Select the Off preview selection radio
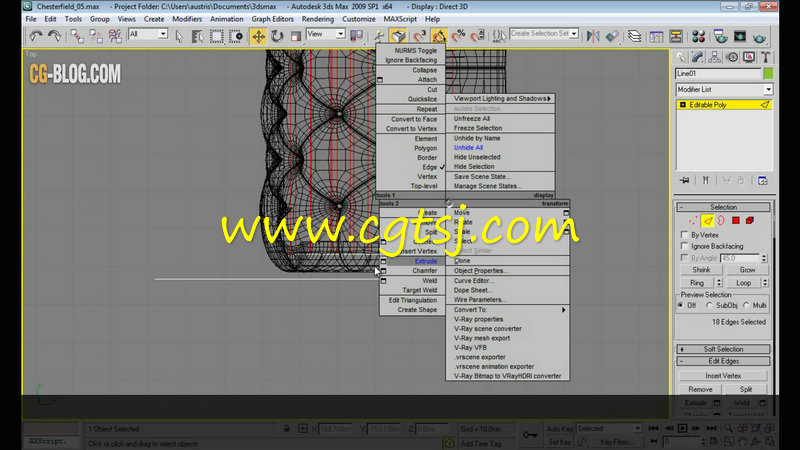This screenshot has width=800, height=450. click(x=681, y=305)
